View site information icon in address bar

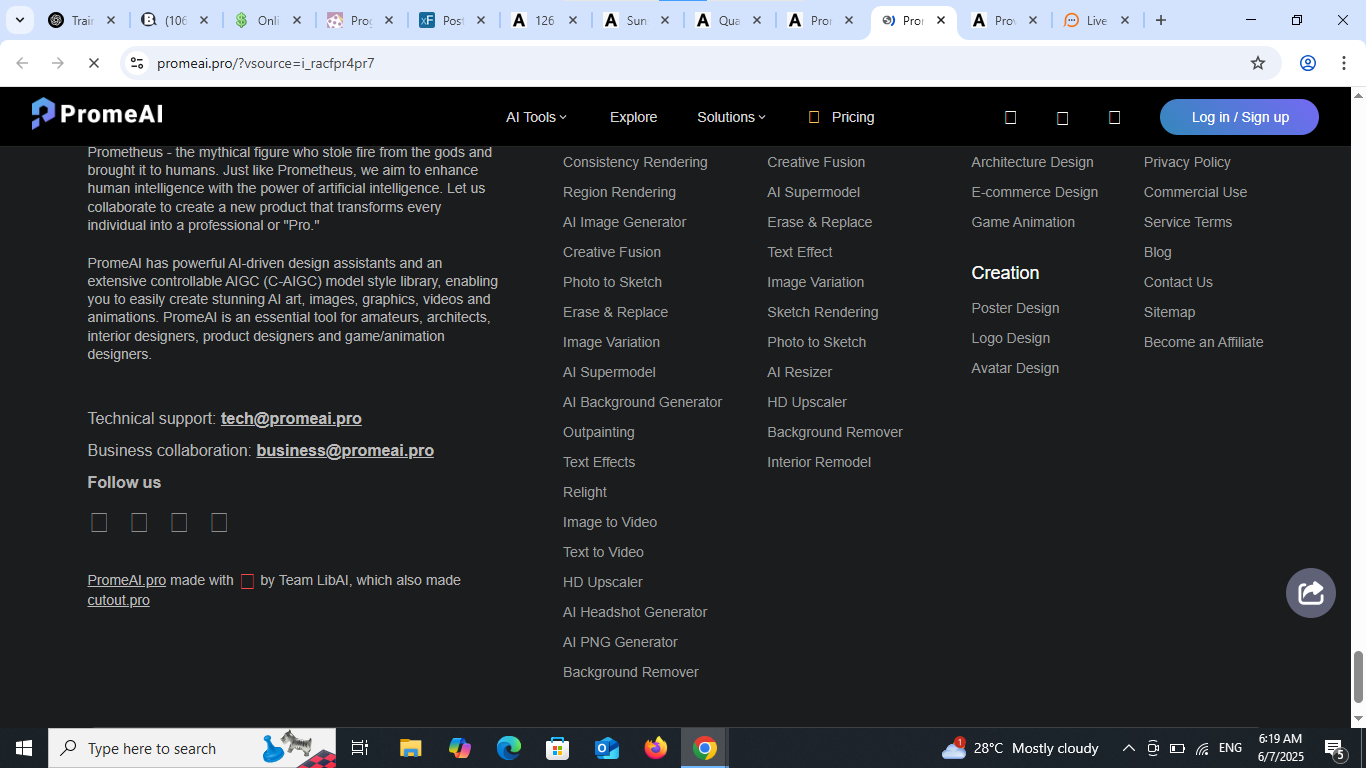pos(138,63)
